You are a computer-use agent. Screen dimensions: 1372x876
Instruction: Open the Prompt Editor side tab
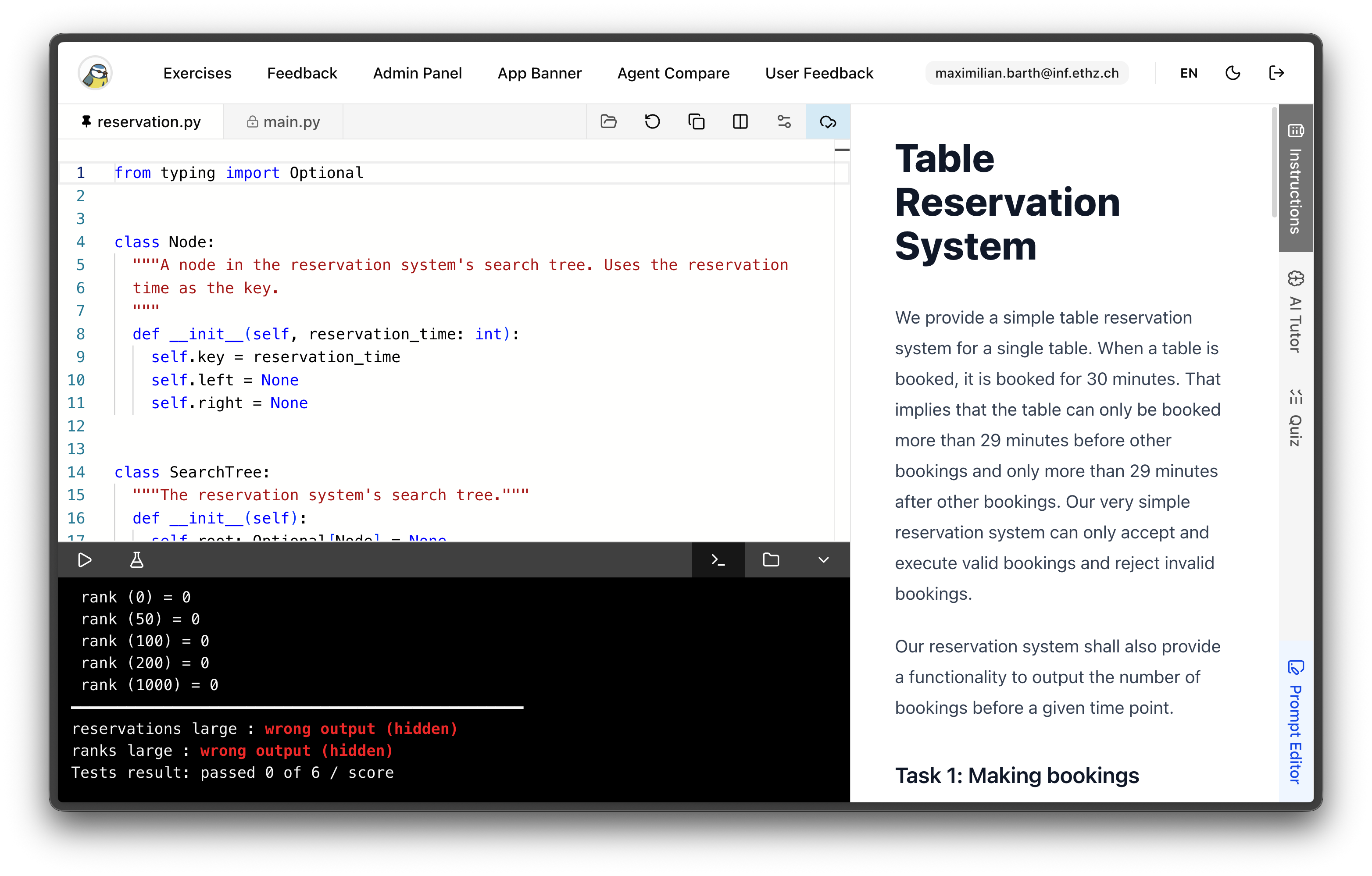(x=1296, y=721)
